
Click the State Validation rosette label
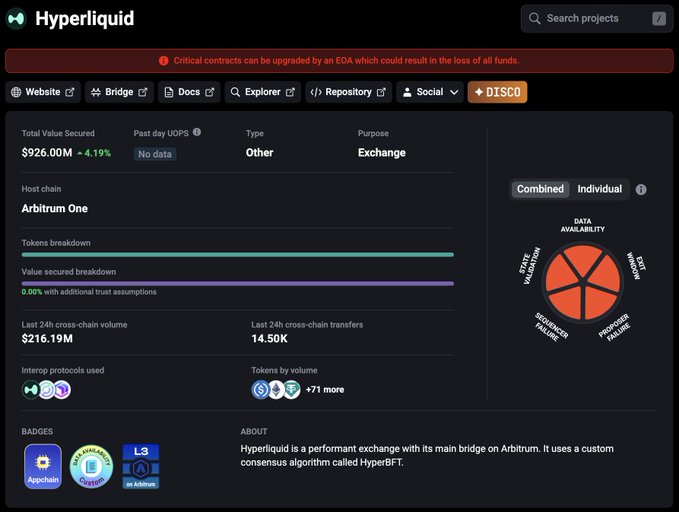(x=530, y=266)
